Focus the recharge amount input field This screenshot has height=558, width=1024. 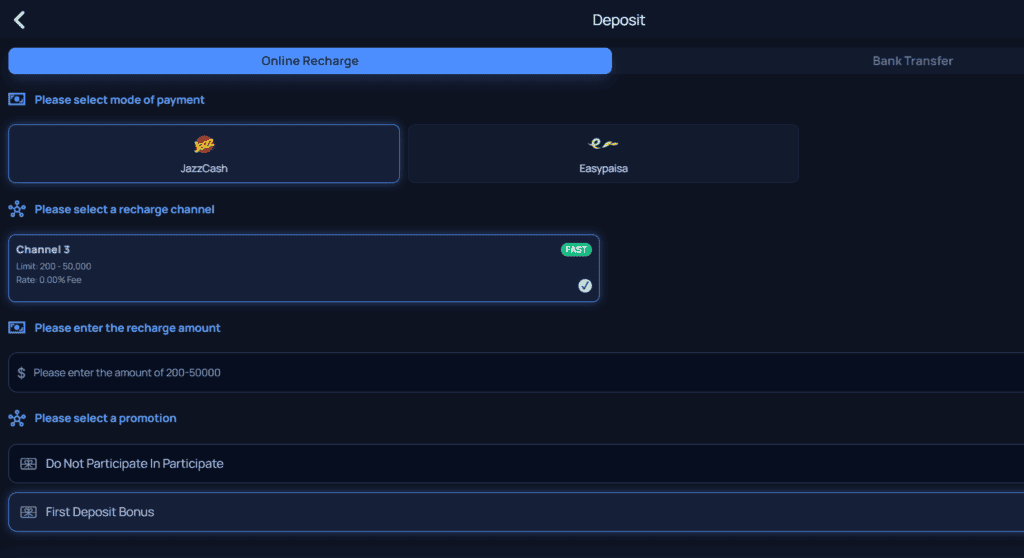click(x=516, y=372)
